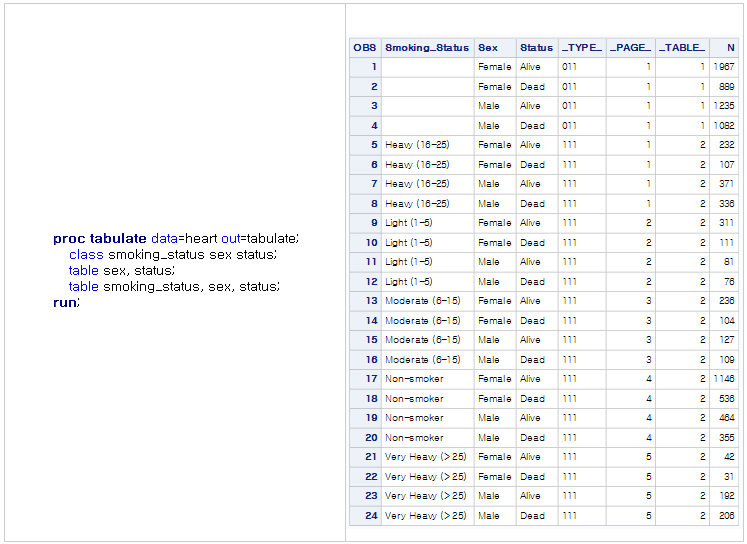Select N value 127
Screen dimensions: 747x544
pos(727,340)
